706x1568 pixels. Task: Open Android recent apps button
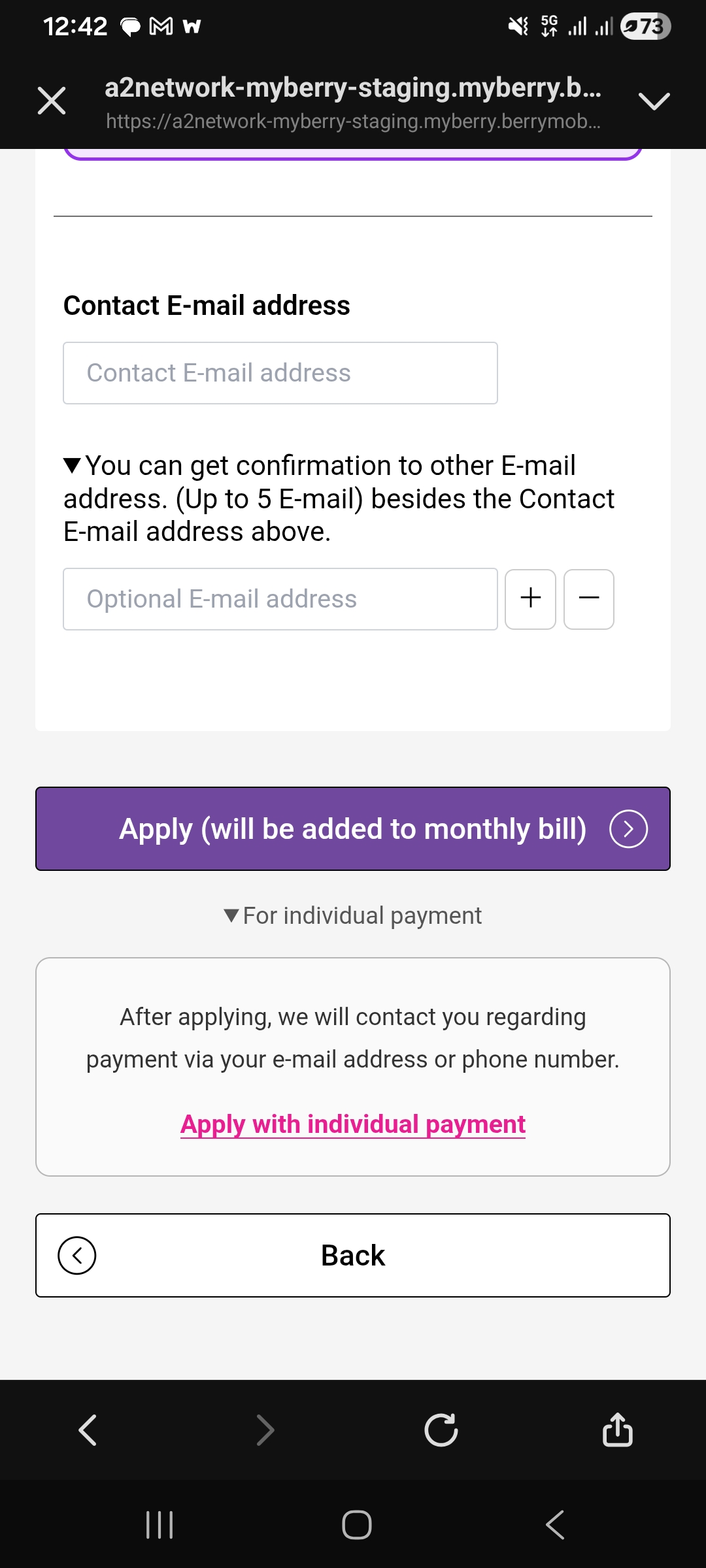[160, 1525]
